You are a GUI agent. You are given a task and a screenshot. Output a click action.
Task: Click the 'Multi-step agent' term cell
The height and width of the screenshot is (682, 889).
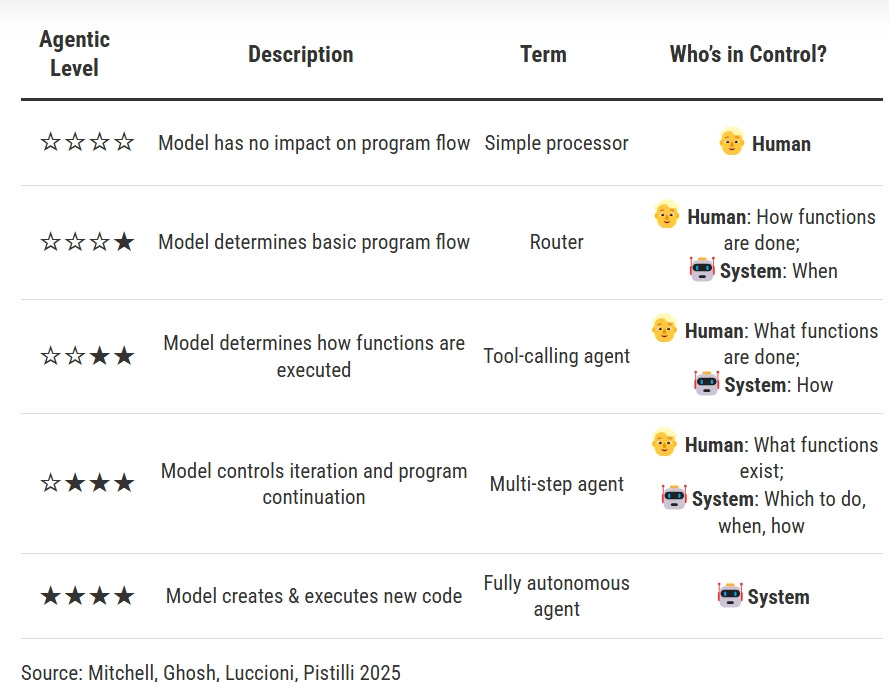pos(556,484)
